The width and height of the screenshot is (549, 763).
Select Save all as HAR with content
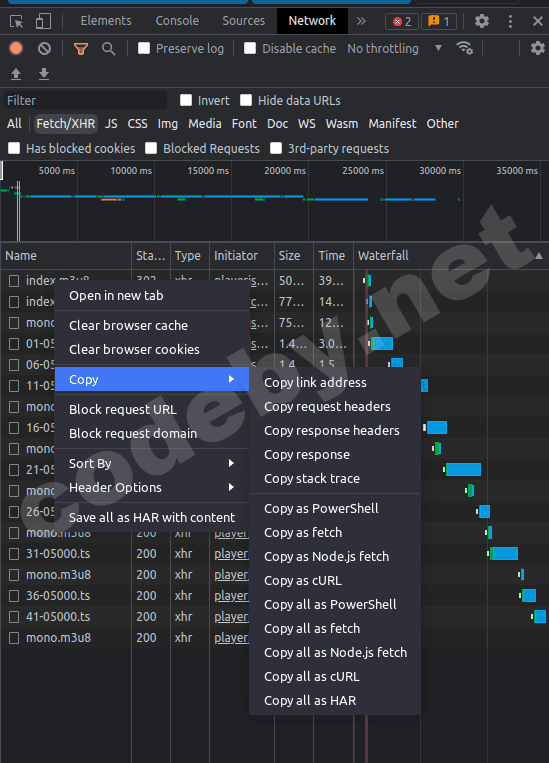click(x=152, y=517)
